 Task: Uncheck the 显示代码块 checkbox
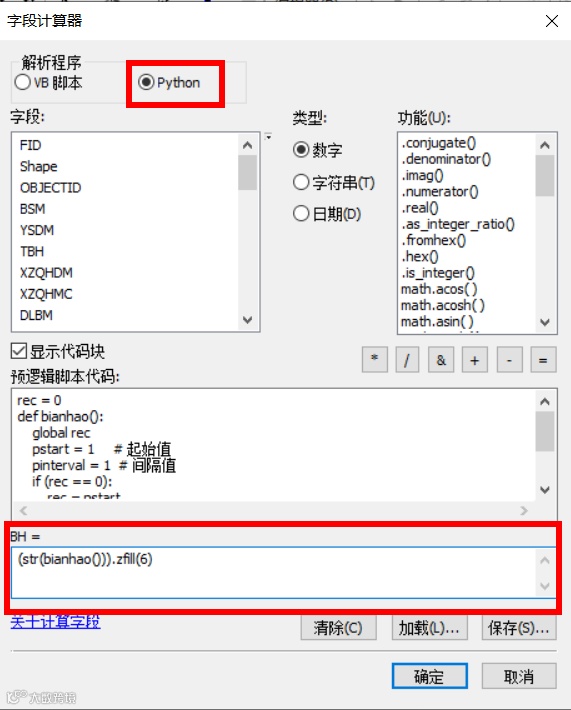pyautogui.click(x=19, y=351)
